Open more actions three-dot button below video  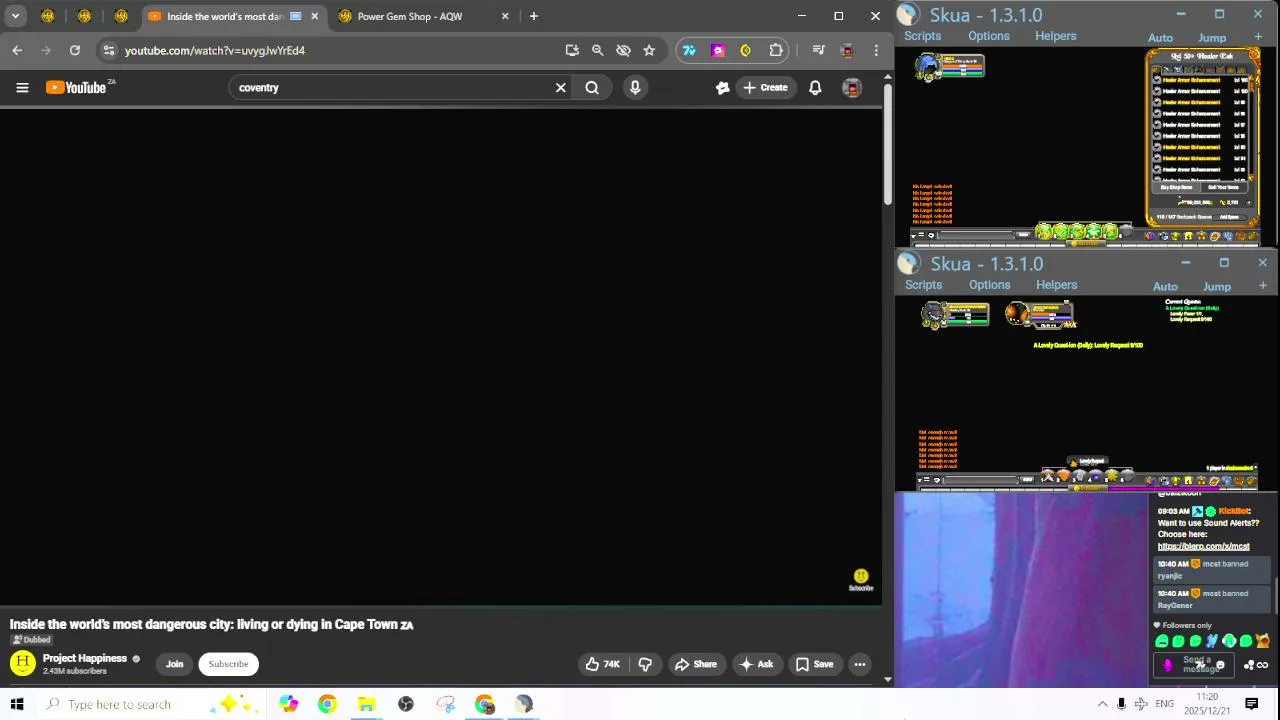[x=860, y=664]
